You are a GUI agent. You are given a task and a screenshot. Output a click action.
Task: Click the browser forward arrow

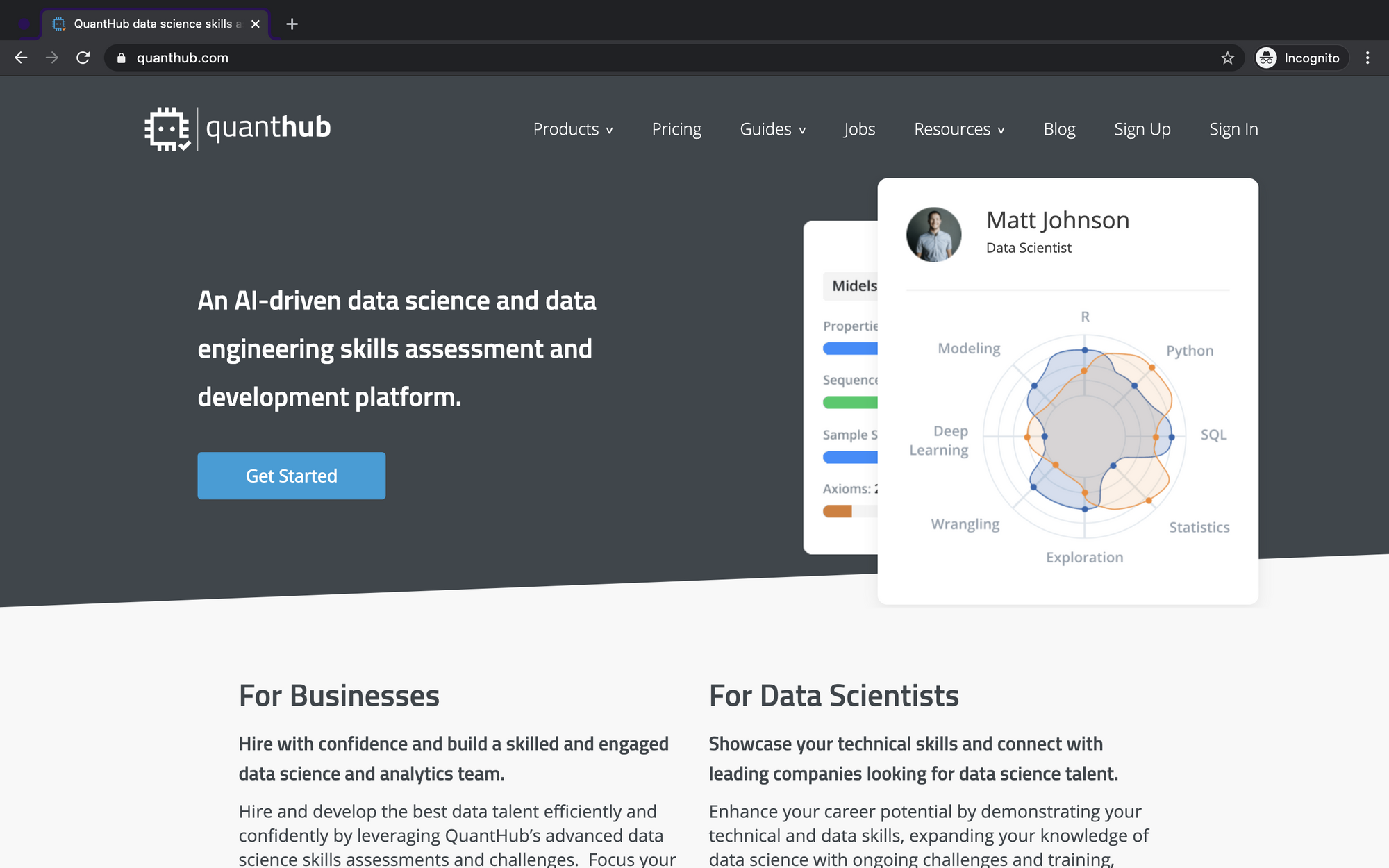point(52,58)
